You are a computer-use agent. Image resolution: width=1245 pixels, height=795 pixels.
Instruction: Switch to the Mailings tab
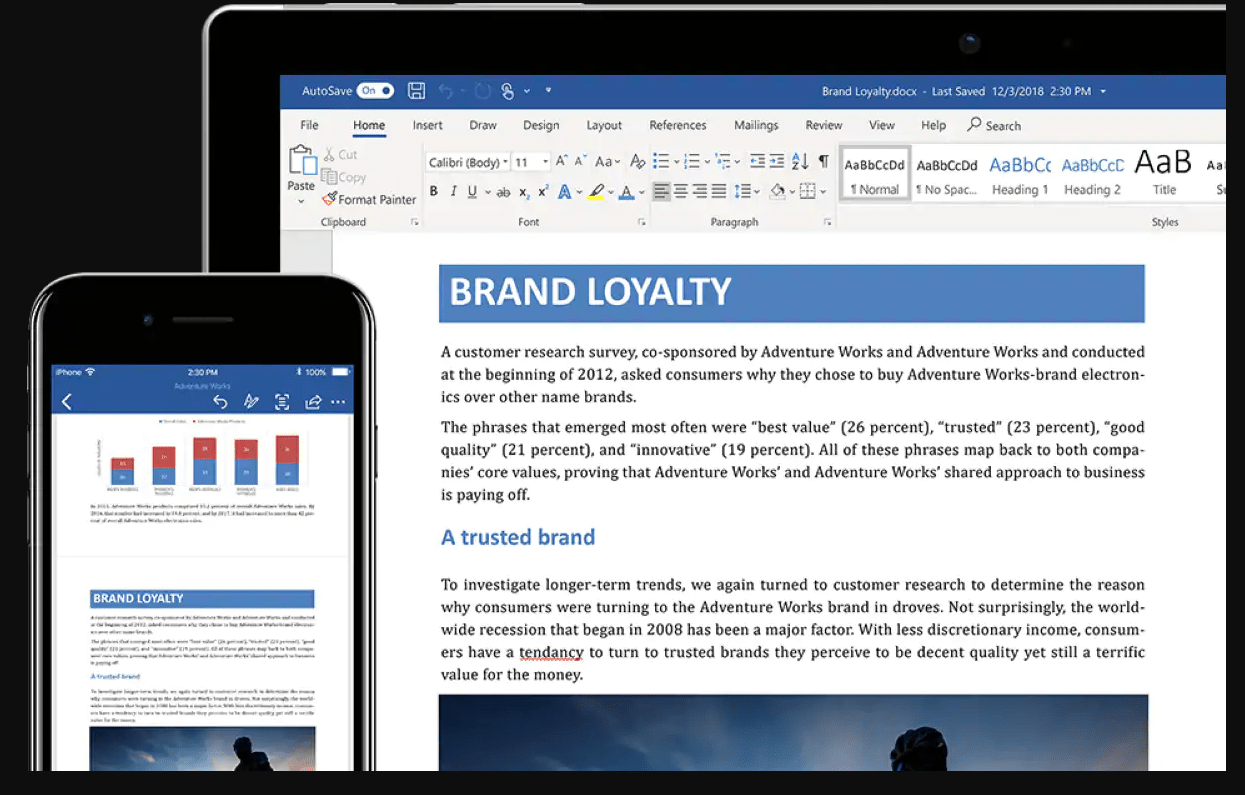click(756, 125)
